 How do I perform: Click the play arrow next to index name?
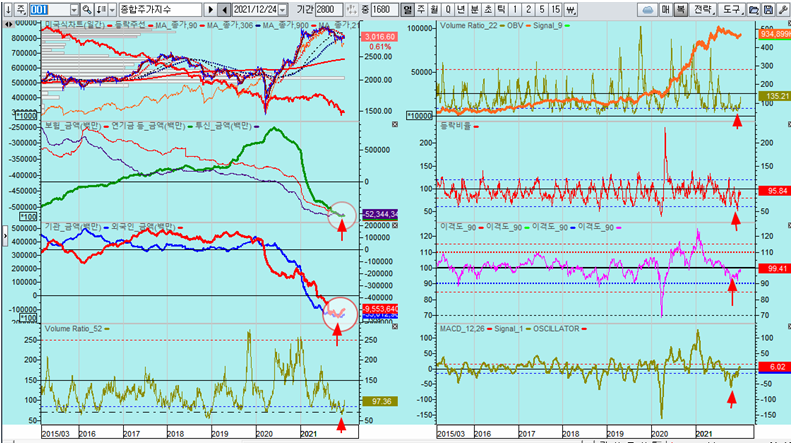pos(211,8)
